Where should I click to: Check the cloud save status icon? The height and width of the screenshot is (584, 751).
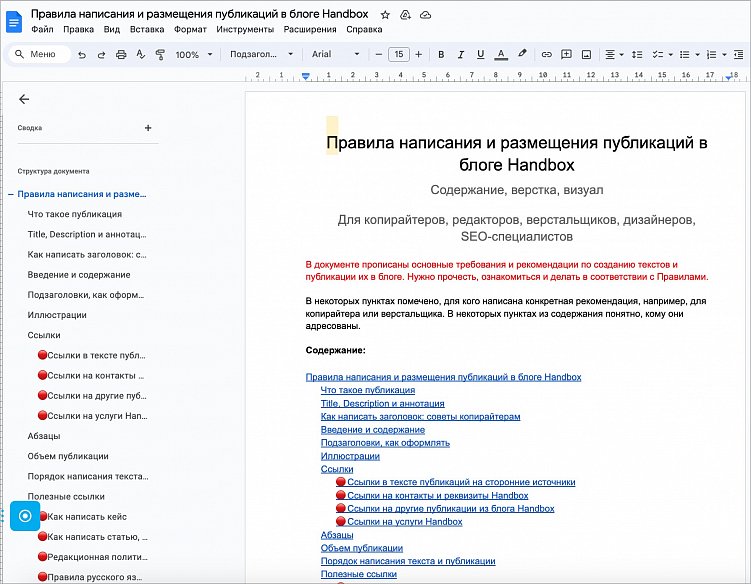(425, 15)
